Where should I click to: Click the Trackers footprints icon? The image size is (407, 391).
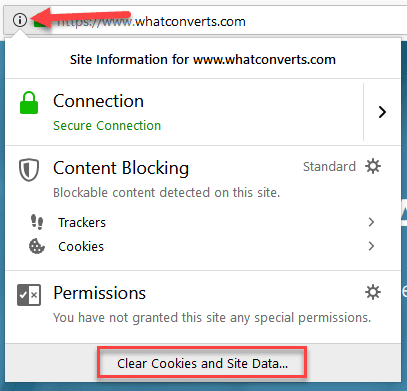tap(37, 222)
